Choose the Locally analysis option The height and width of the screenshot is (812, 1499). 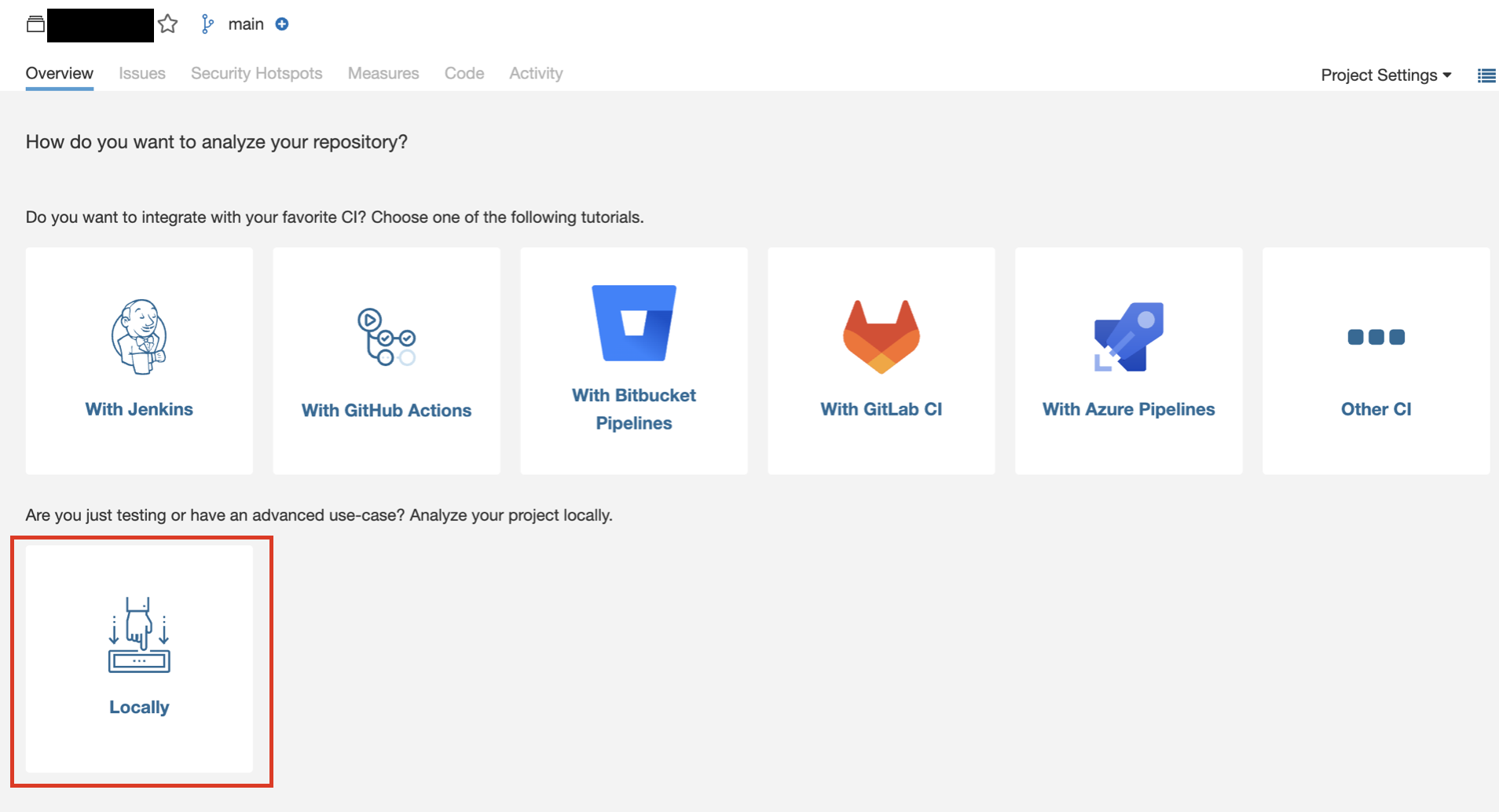(x=139, y=707)
